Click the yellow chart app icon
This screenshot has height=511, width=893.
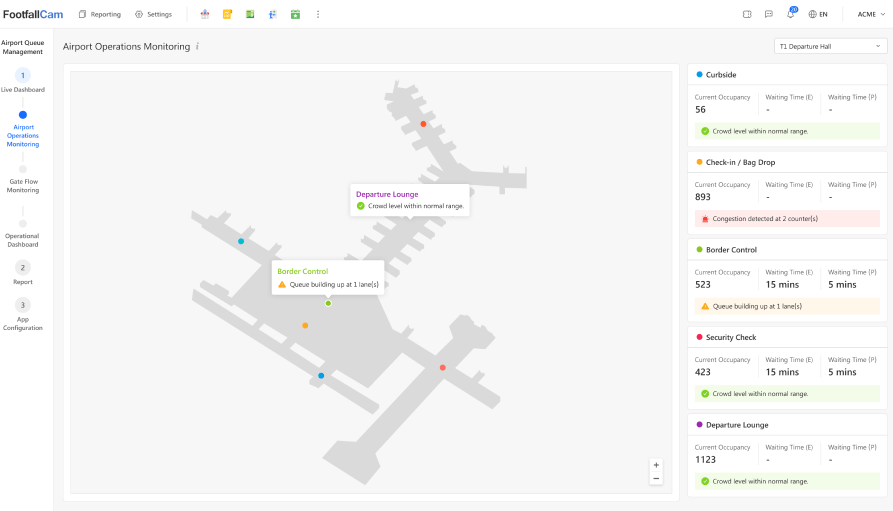point(227,14)
